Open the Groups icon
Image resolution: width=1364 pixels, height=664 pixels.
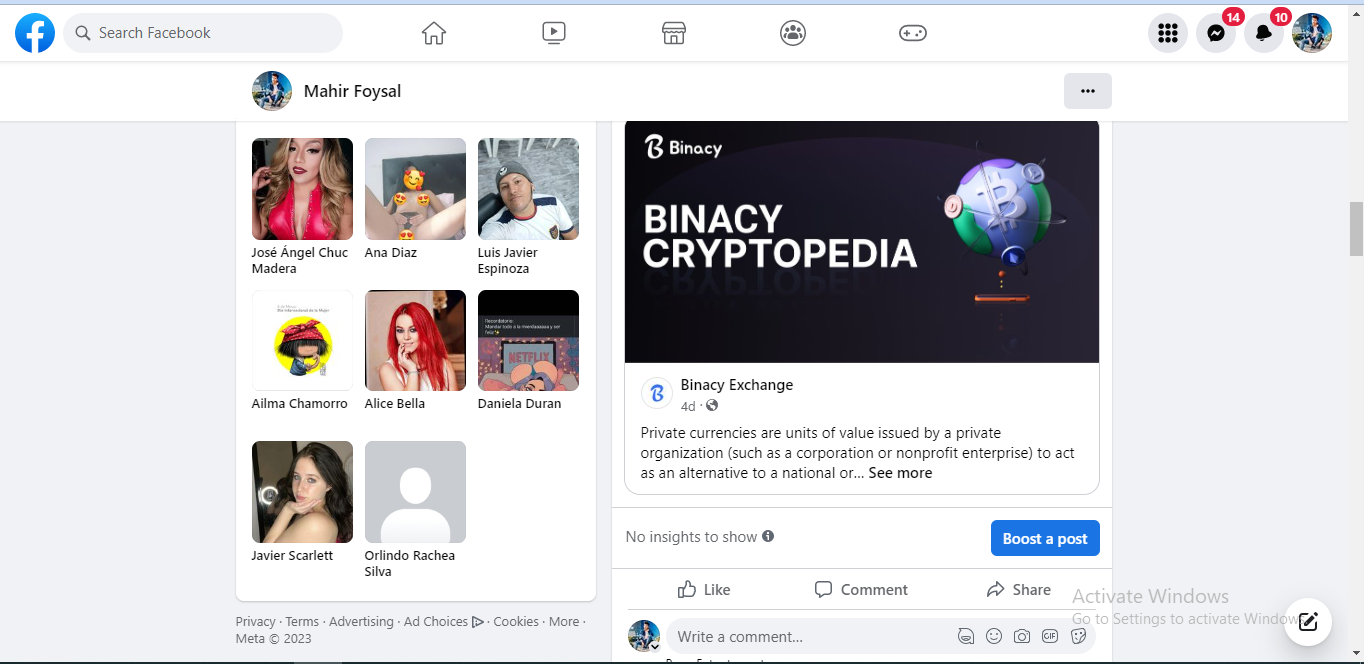pos(793,33)
